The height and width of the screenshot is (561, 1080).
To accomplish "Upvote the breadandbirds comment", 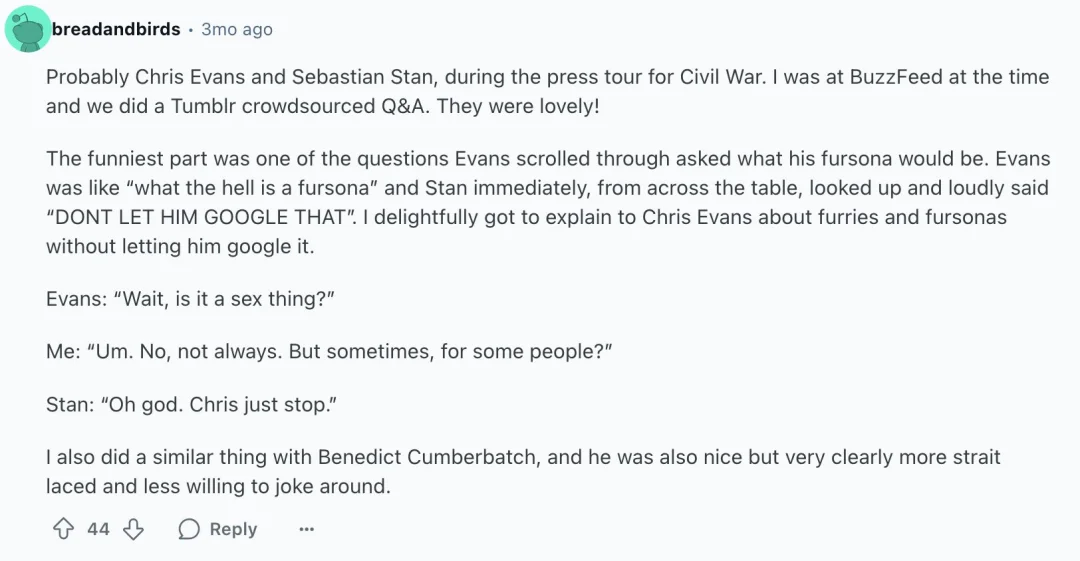I will point(64,529).
